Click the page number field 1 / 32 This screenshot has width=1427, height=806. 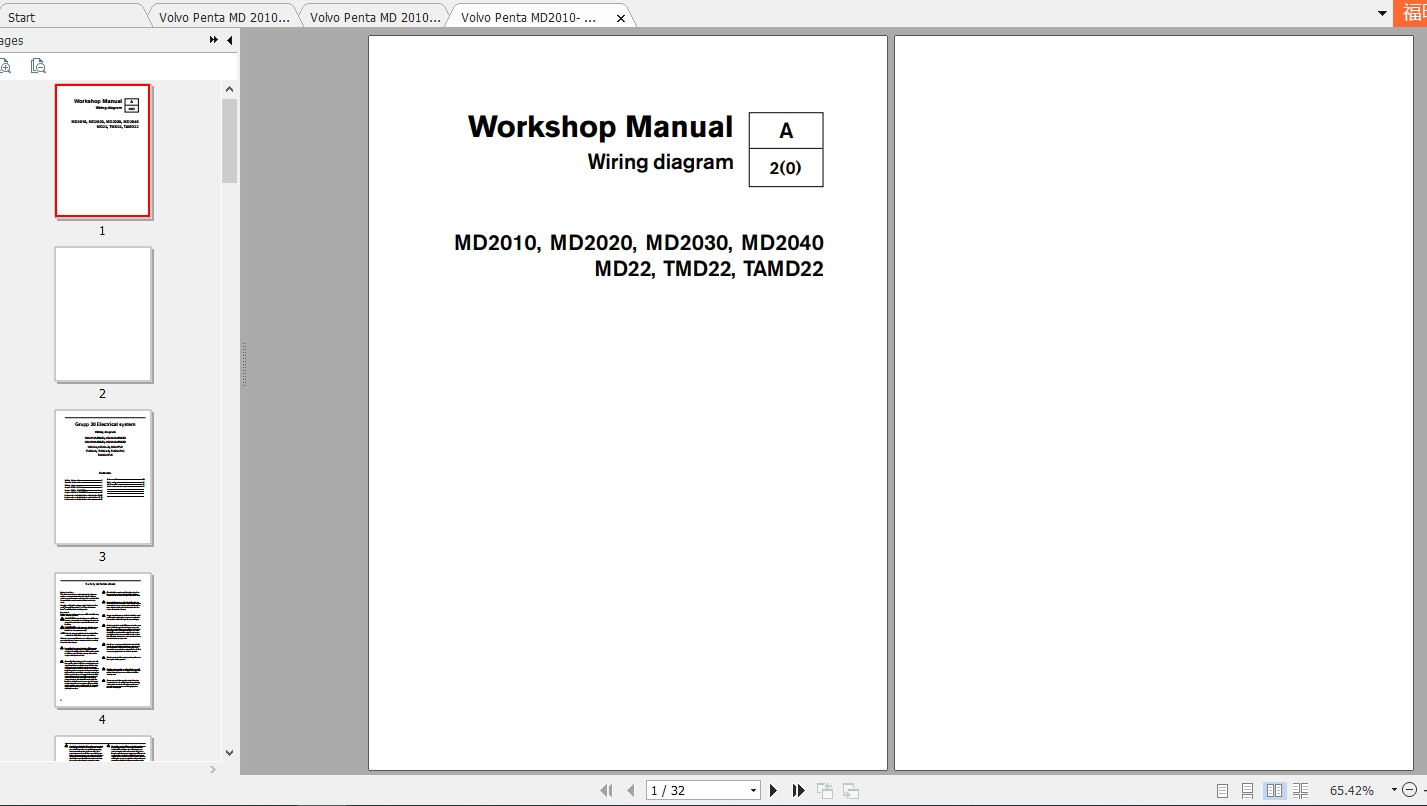click(x=696, y=790)
